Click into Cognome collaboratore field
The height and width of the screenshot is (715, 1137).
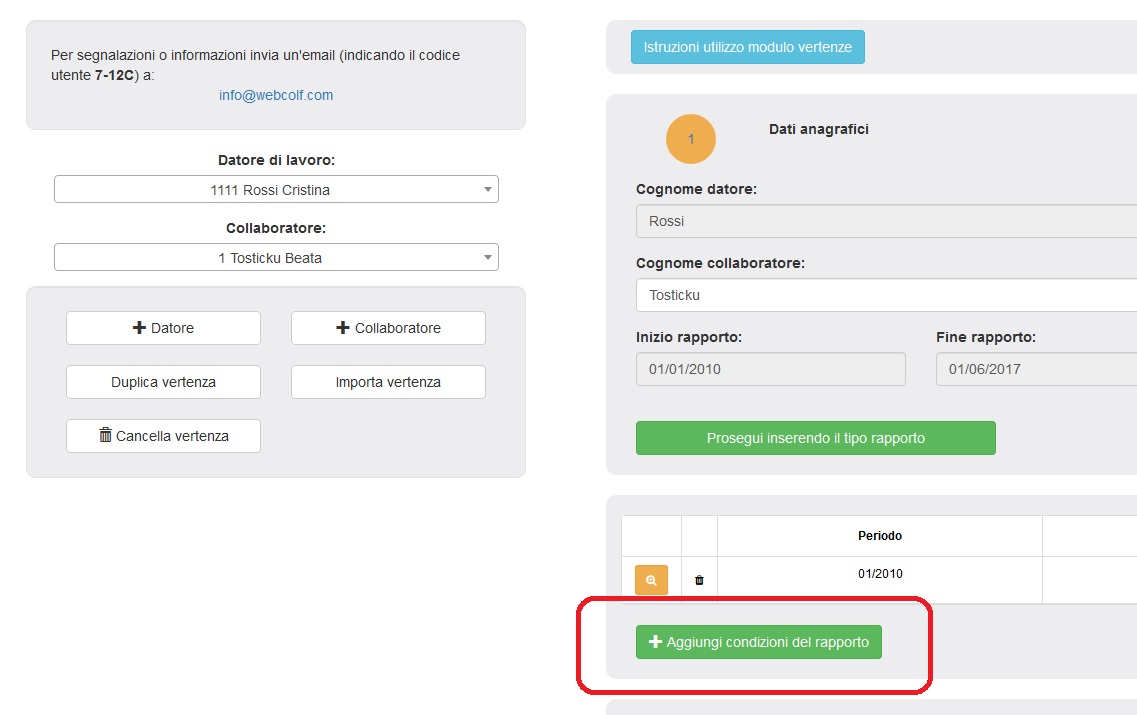click(885, 295)
